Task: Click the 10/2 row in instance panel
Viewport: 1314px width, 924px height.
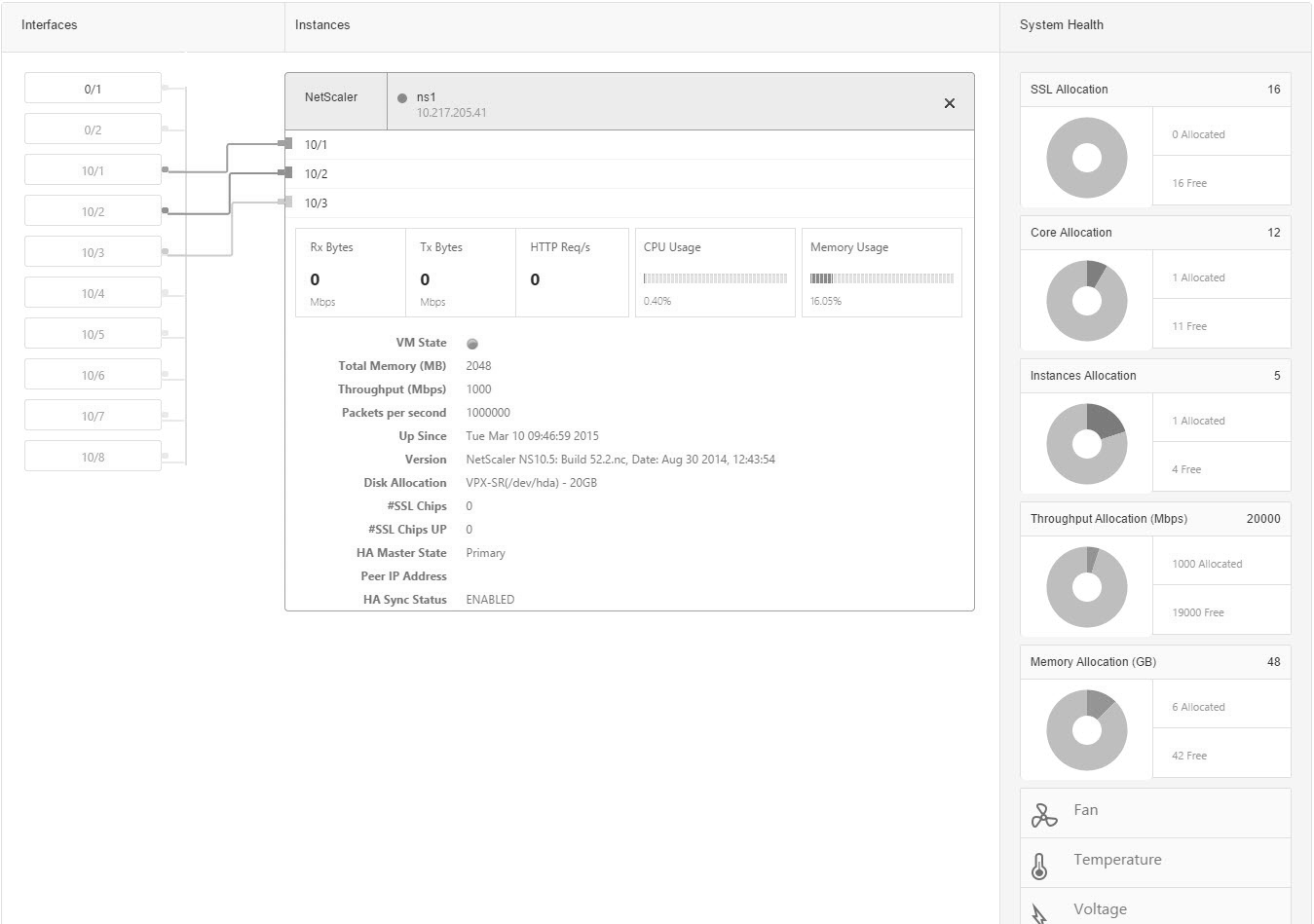Action: (629, 173)
